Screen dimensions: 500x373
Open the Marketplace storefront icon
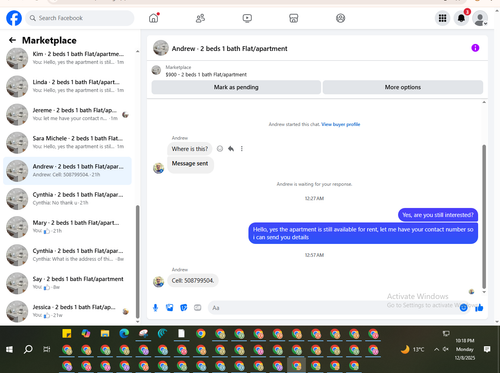pos(294,18)
